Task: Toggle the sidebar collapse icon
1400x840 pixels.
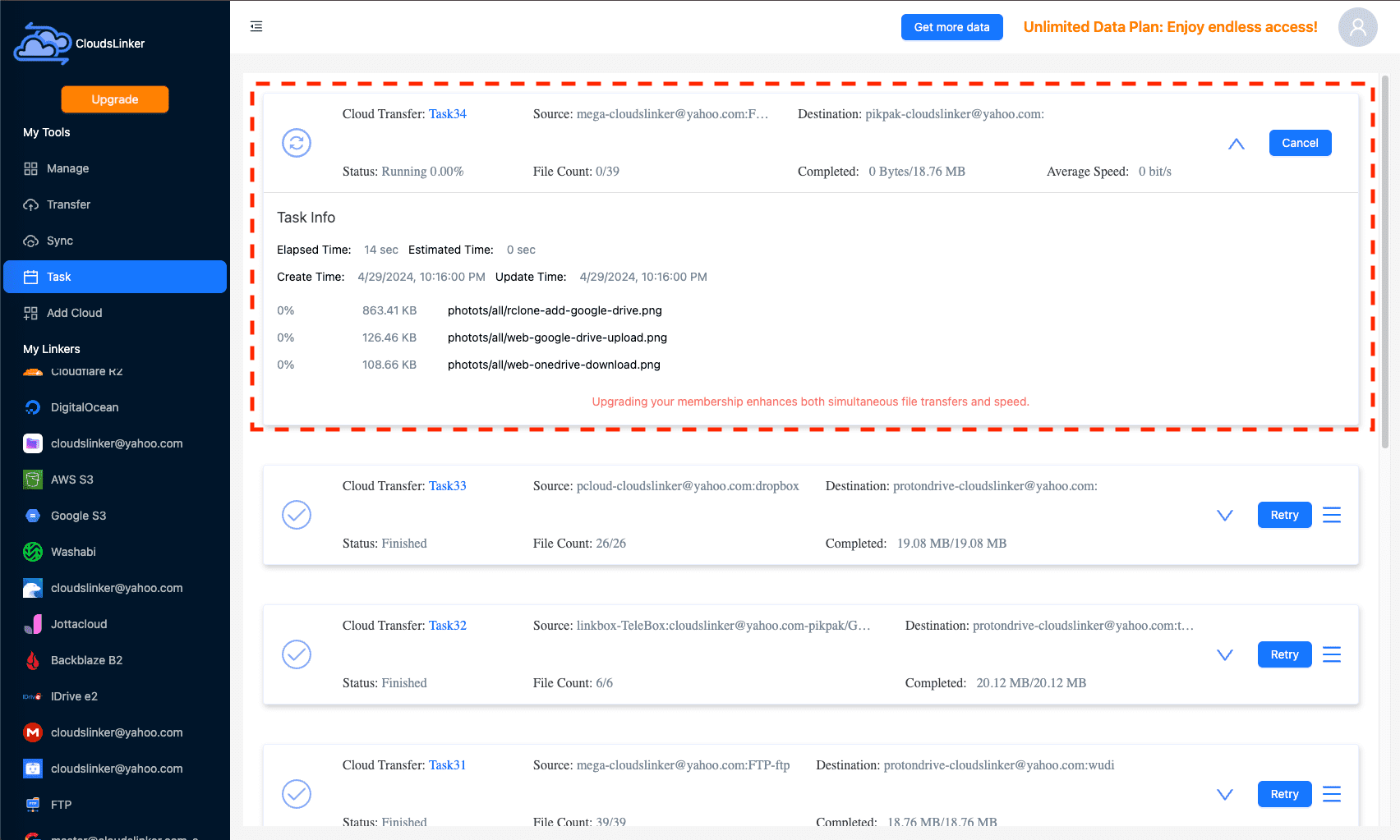Action: 256,26
